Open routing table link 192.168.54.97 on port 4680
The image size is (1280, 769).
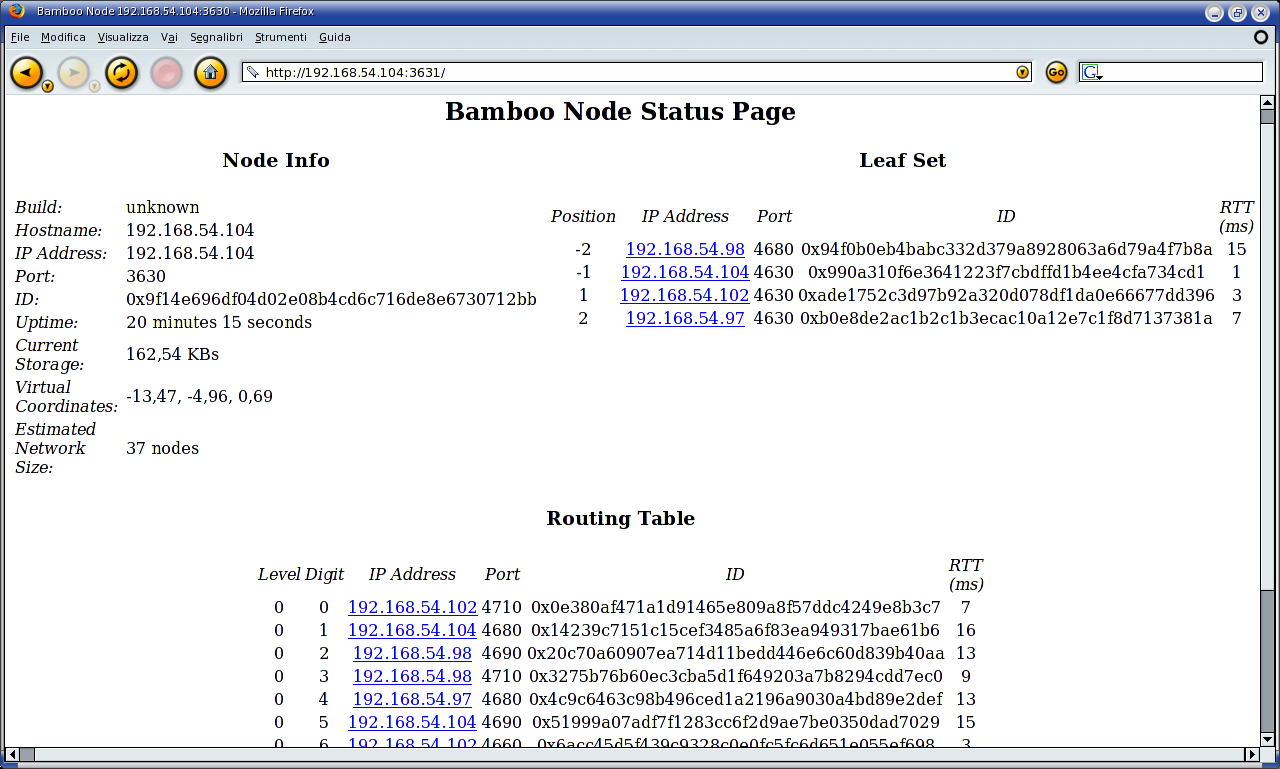pos(412,699)
